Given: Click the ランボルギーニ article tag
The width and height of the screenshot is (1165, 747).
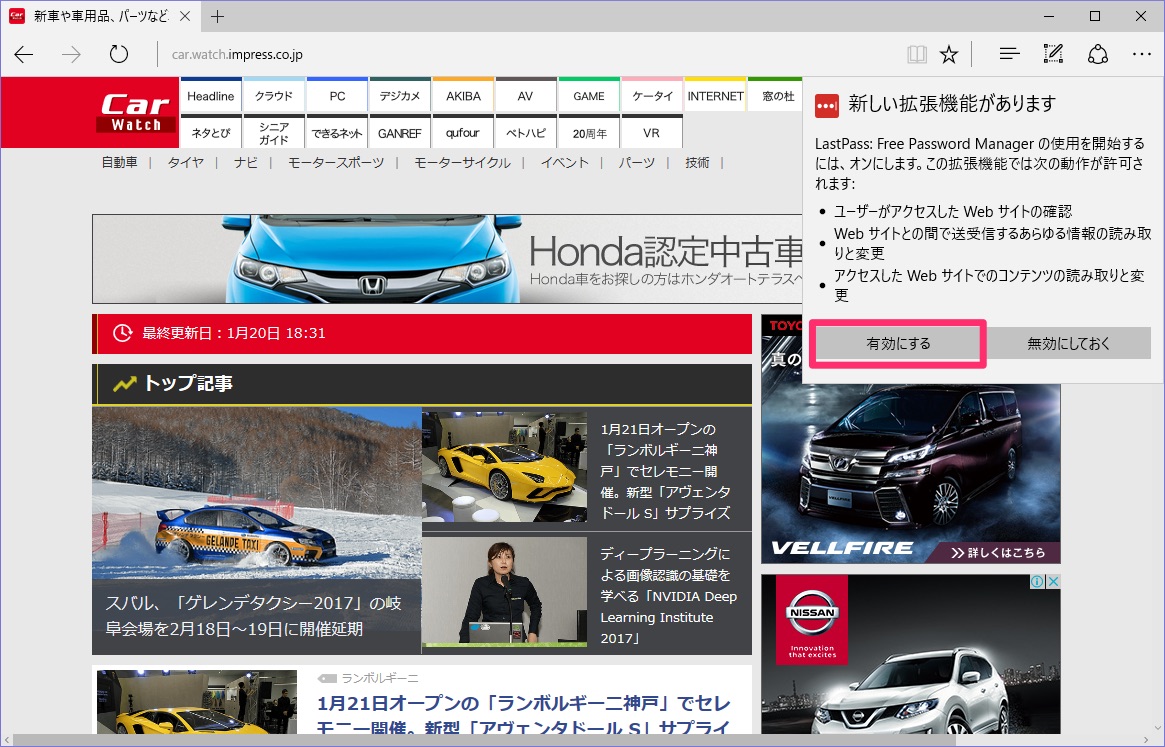Looking at the screenshot, I should (380, 678).
